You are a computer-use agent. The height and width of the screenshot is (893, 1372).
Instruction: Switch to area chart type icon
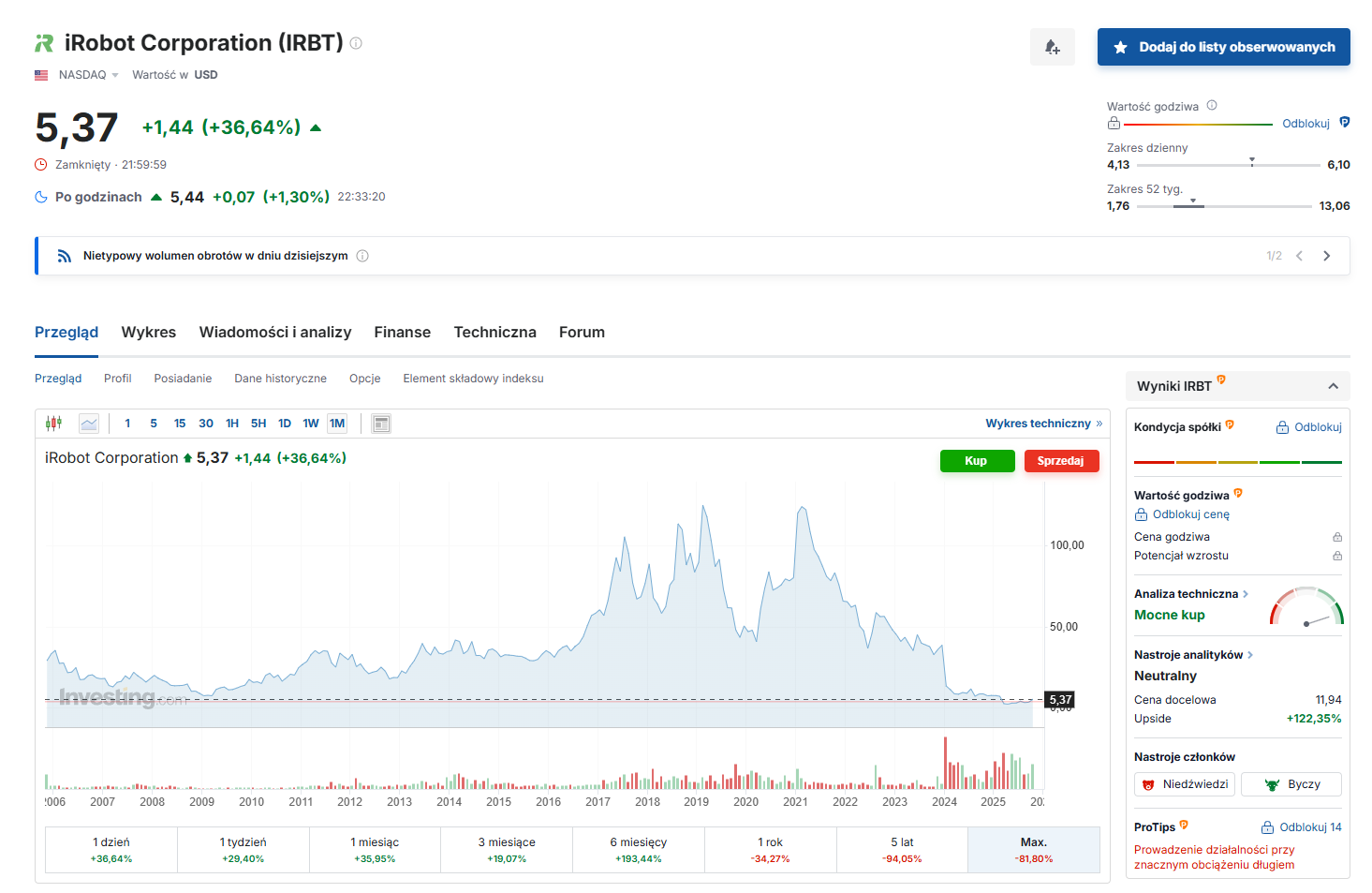[x=89, y=424]
